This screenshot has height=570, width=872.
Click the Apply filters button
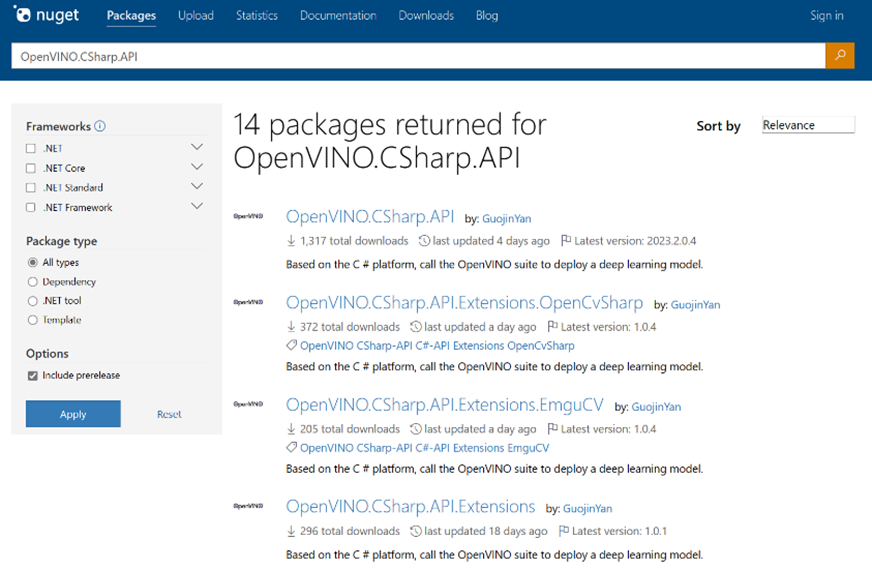tap(73, 414)
